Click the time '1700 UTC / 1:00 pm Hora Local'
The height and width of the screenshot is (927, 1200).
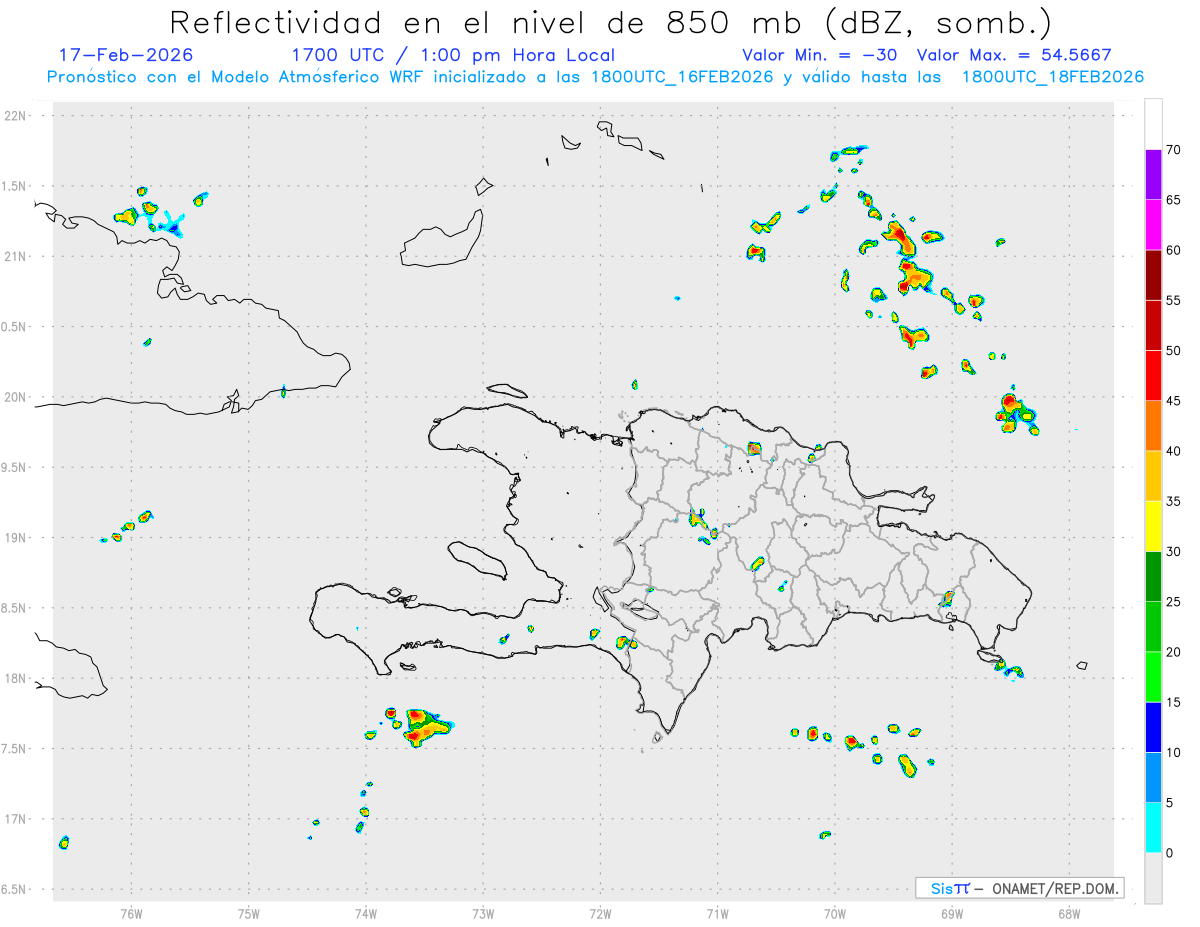point(453,55)
